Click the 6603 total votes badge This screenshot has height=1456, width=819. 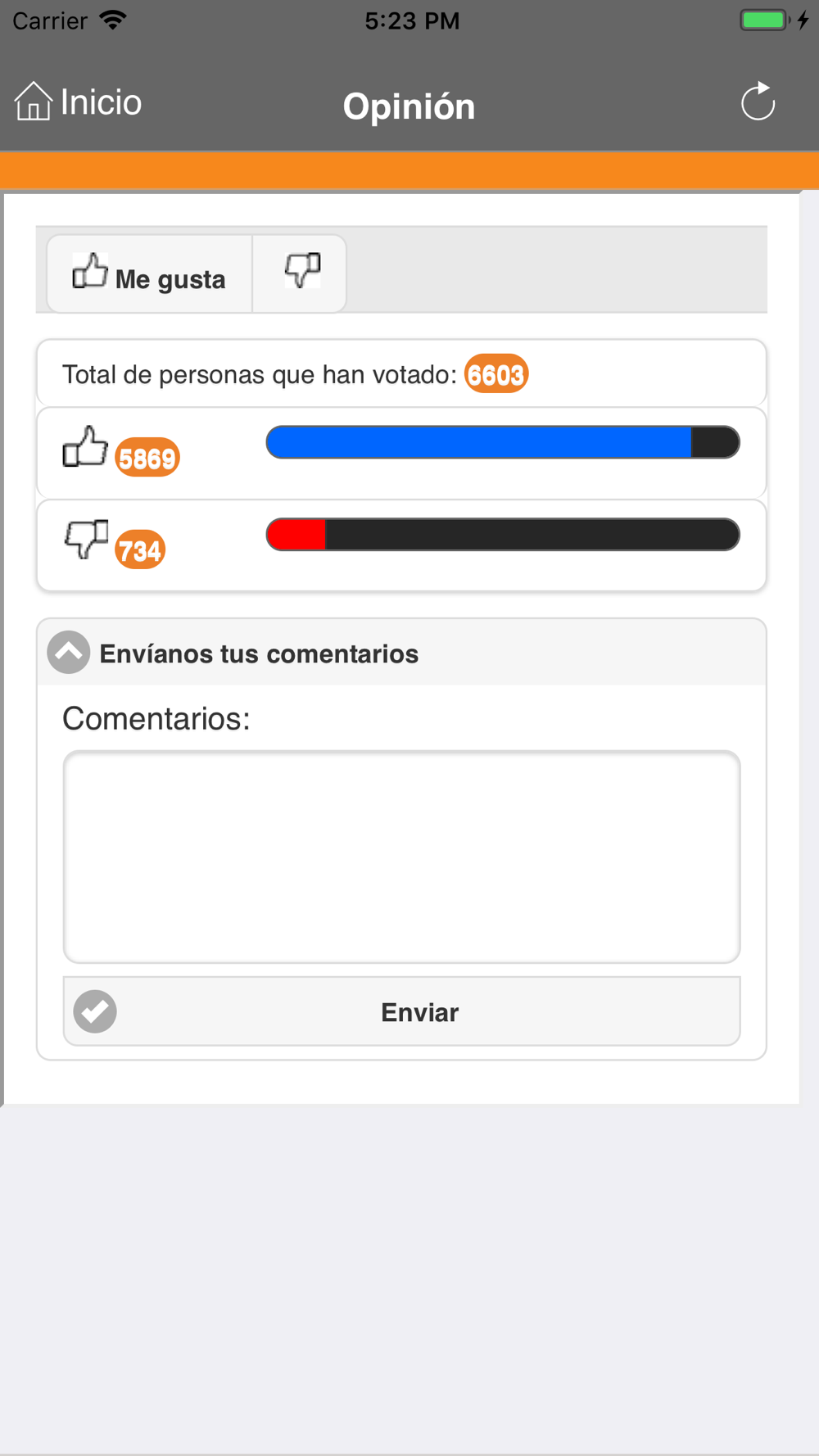click(496, 374)
